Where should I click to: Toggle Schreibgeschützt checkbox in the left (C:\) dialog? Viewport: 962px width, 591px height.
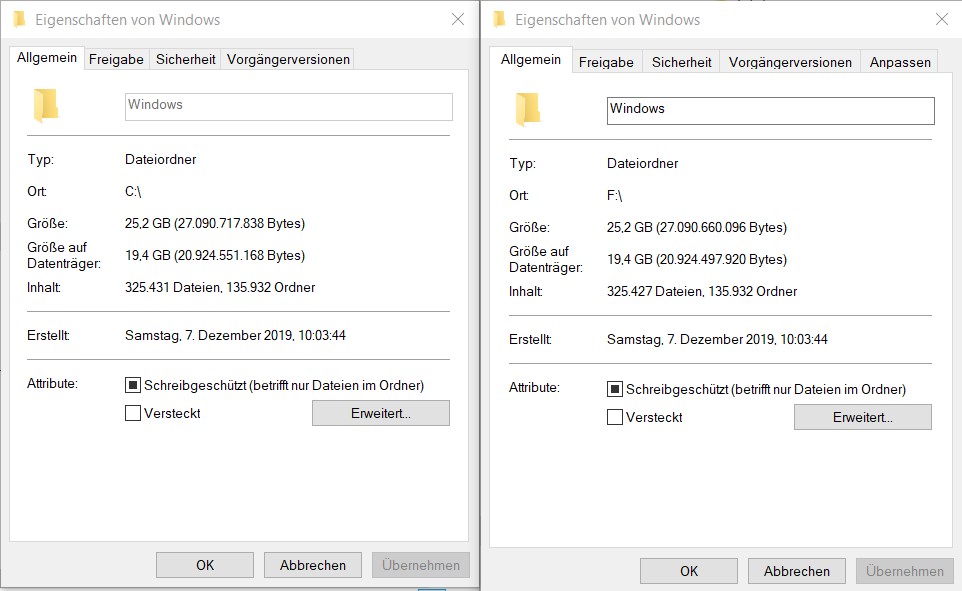[133, 385]
